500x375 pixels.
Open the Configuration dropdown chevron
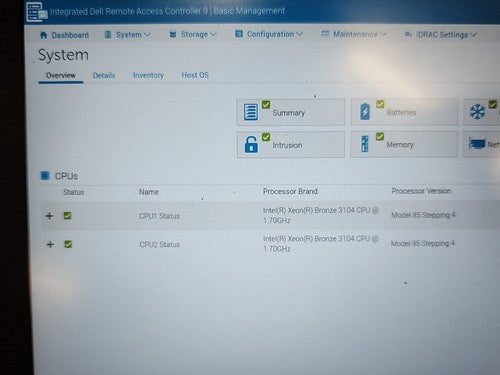[299, 34]
